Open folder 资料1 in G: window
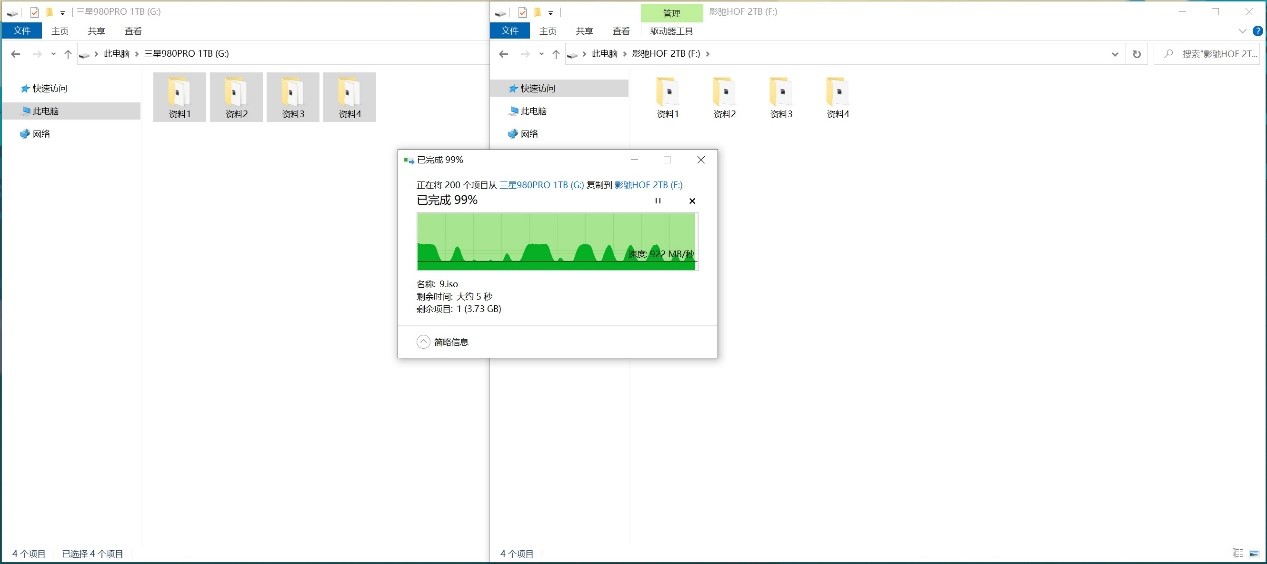The height and width of the screenshot is (564, 1267). pos(180,97)
